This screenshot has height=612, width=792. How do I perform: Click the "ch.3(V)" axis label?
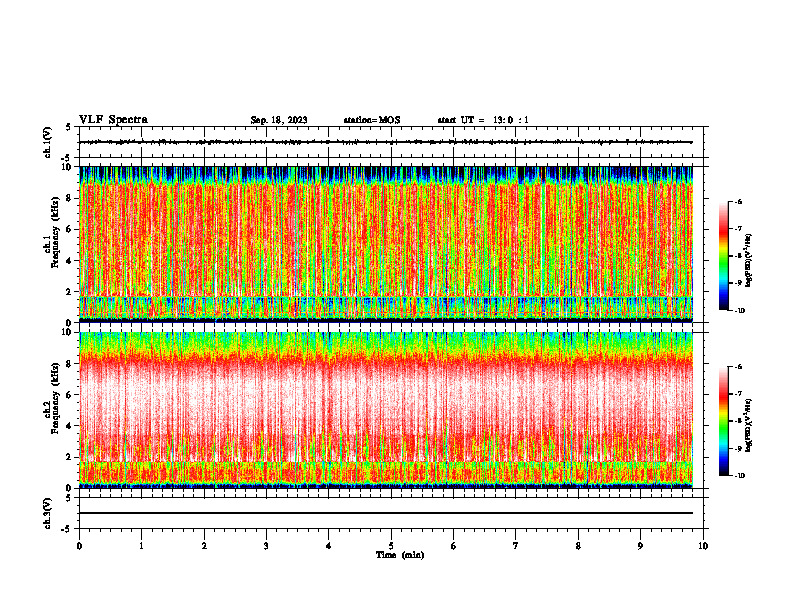tap(47, 513)
